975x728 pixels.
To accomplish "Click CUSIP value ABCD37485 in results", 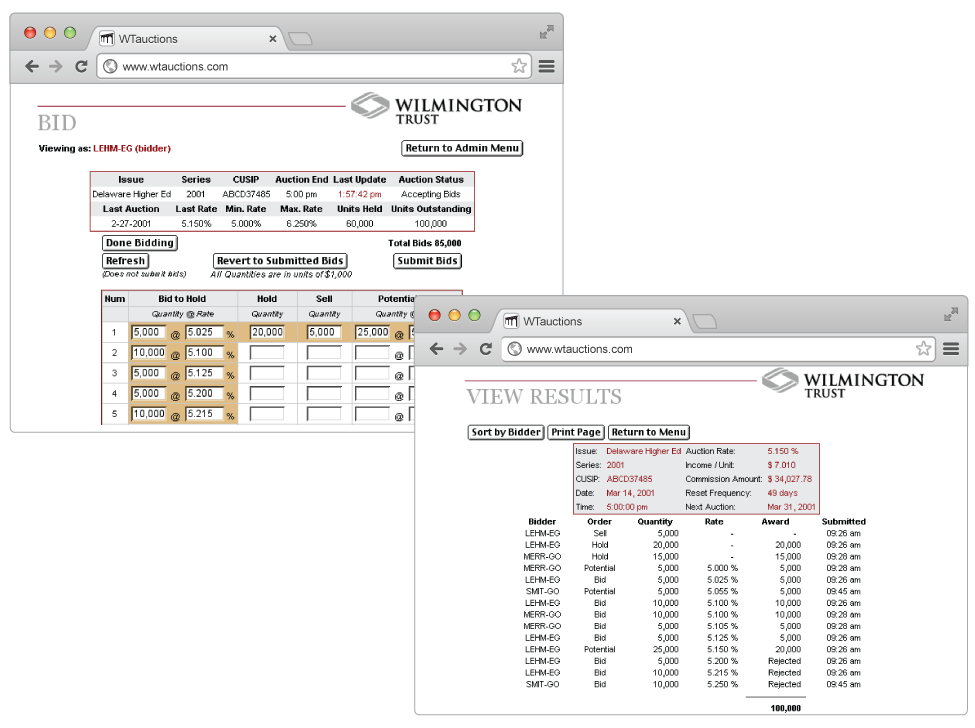I will 629,479.
